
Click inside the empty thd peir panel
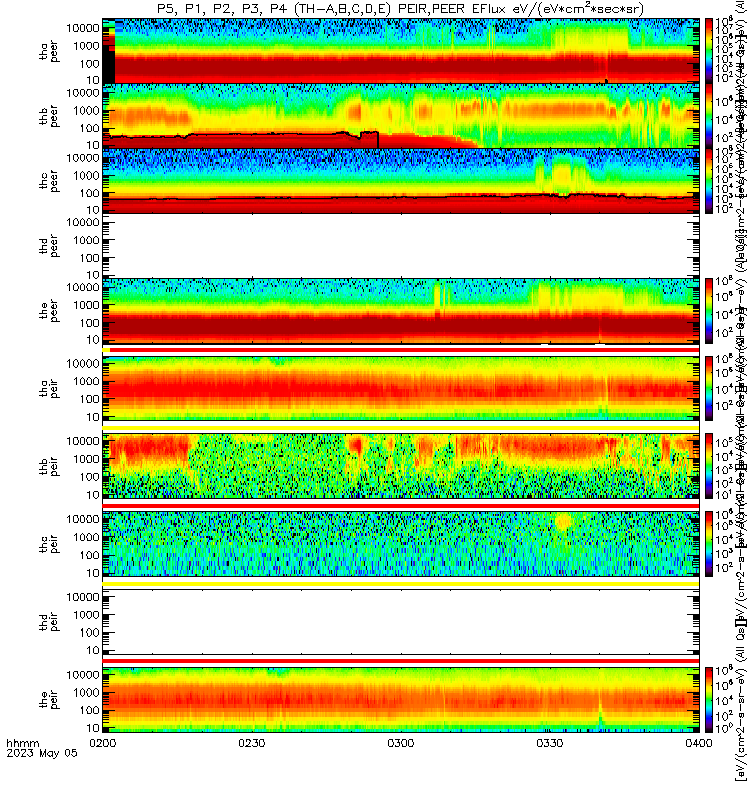pyautogui.click(x=401, y=621)
